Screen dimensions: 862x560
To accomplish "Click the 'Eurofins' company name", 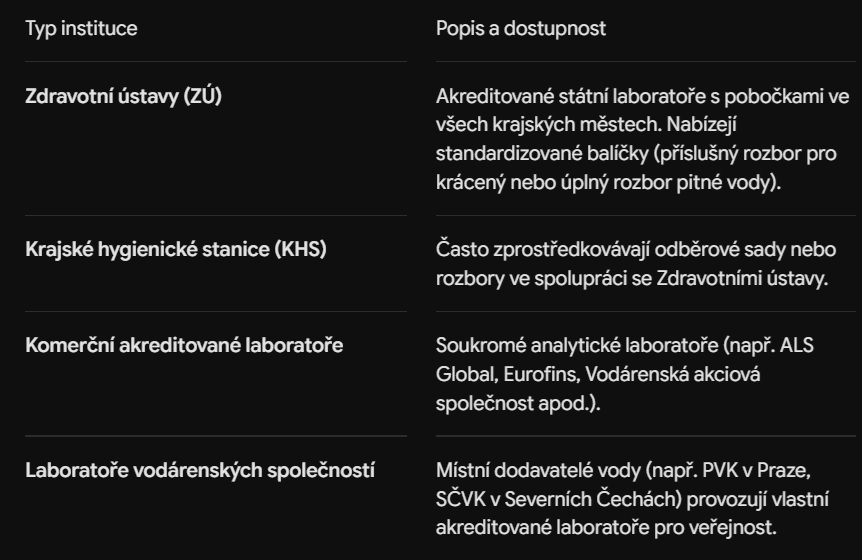I will click(541, 375).
